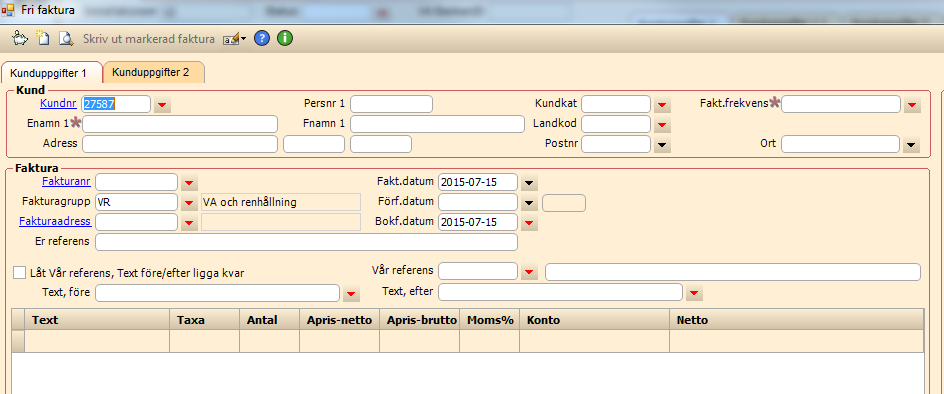Viewport: 944px width, 394px height.
Task: Click the Apris-brutto column header
Action: tap(420, 320)
